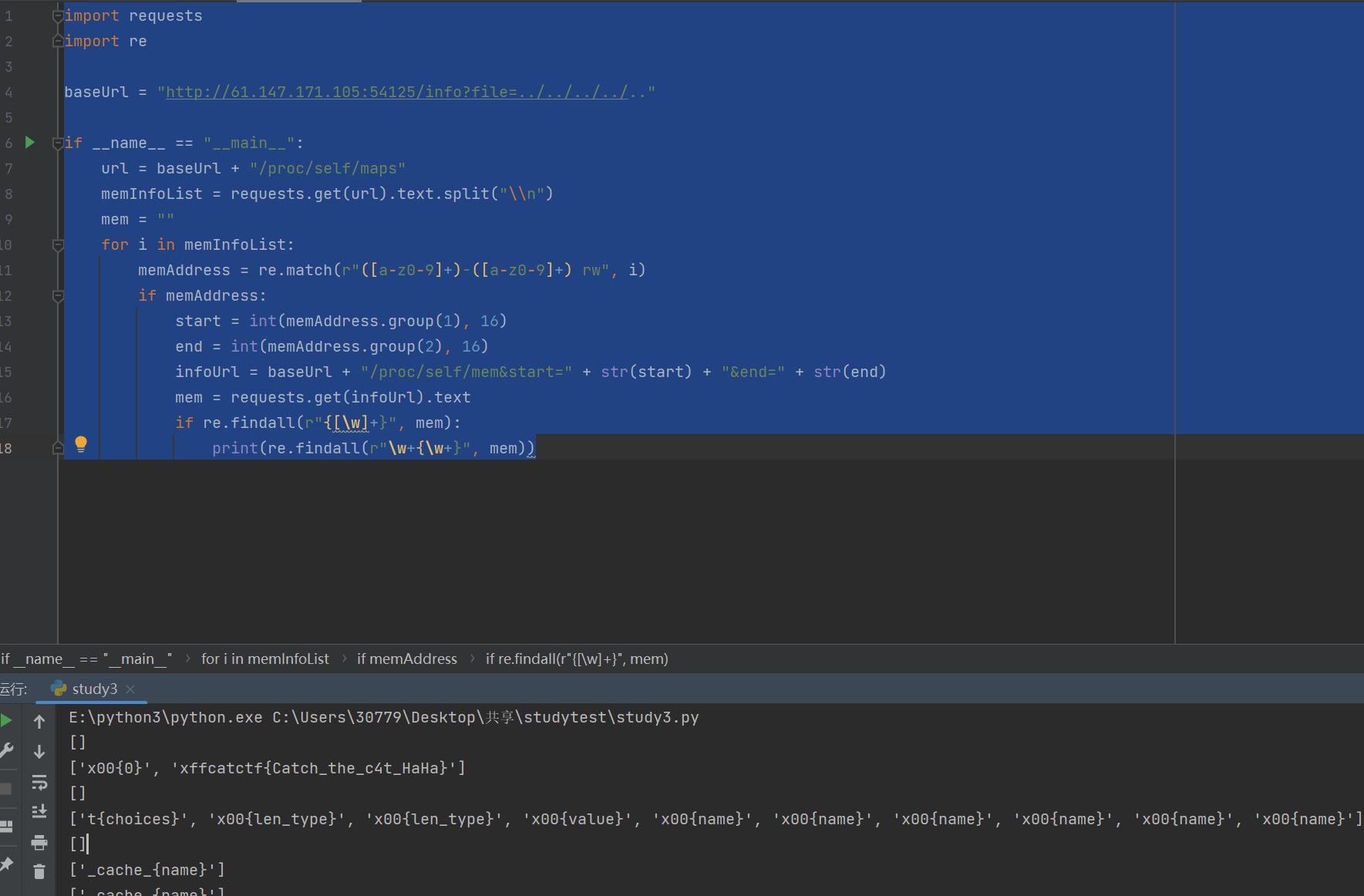Image resolution: width=1364 pixels, height=896 pixels.
Task: Close the study3 run tab
Action: pos(130,689)
